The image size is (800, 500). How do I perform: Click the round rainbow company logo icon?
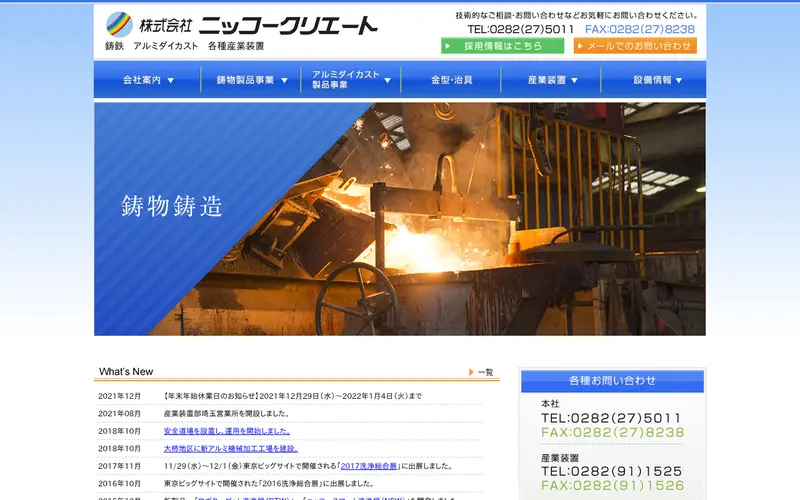click(119, 24)
